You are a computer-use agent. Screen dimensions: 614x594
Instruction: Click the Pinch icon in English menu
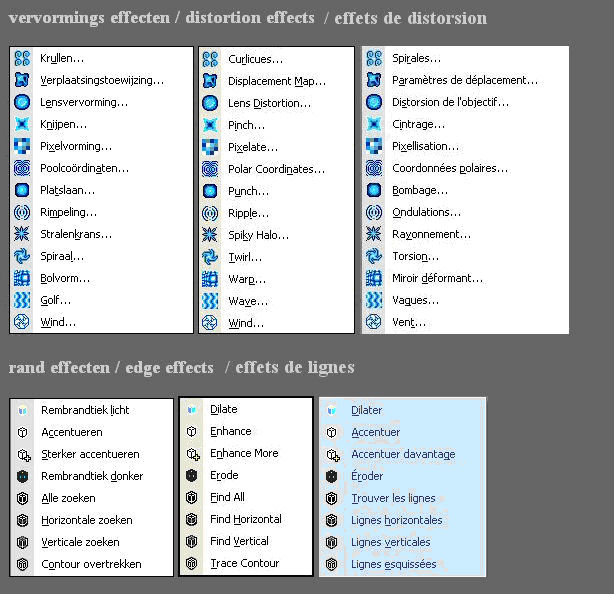coord(210,125)
